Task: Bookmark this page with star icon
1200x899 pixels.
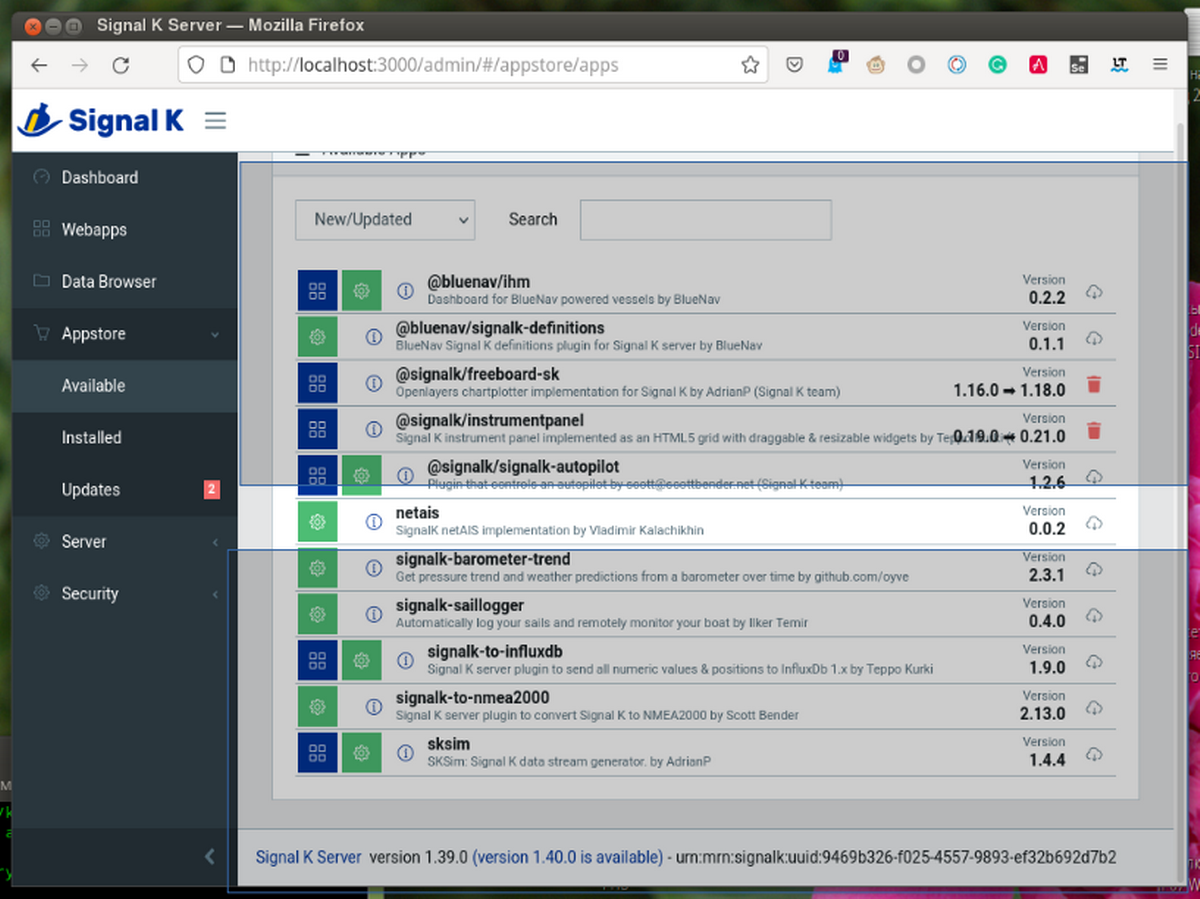Action: (x=749, y=65)
